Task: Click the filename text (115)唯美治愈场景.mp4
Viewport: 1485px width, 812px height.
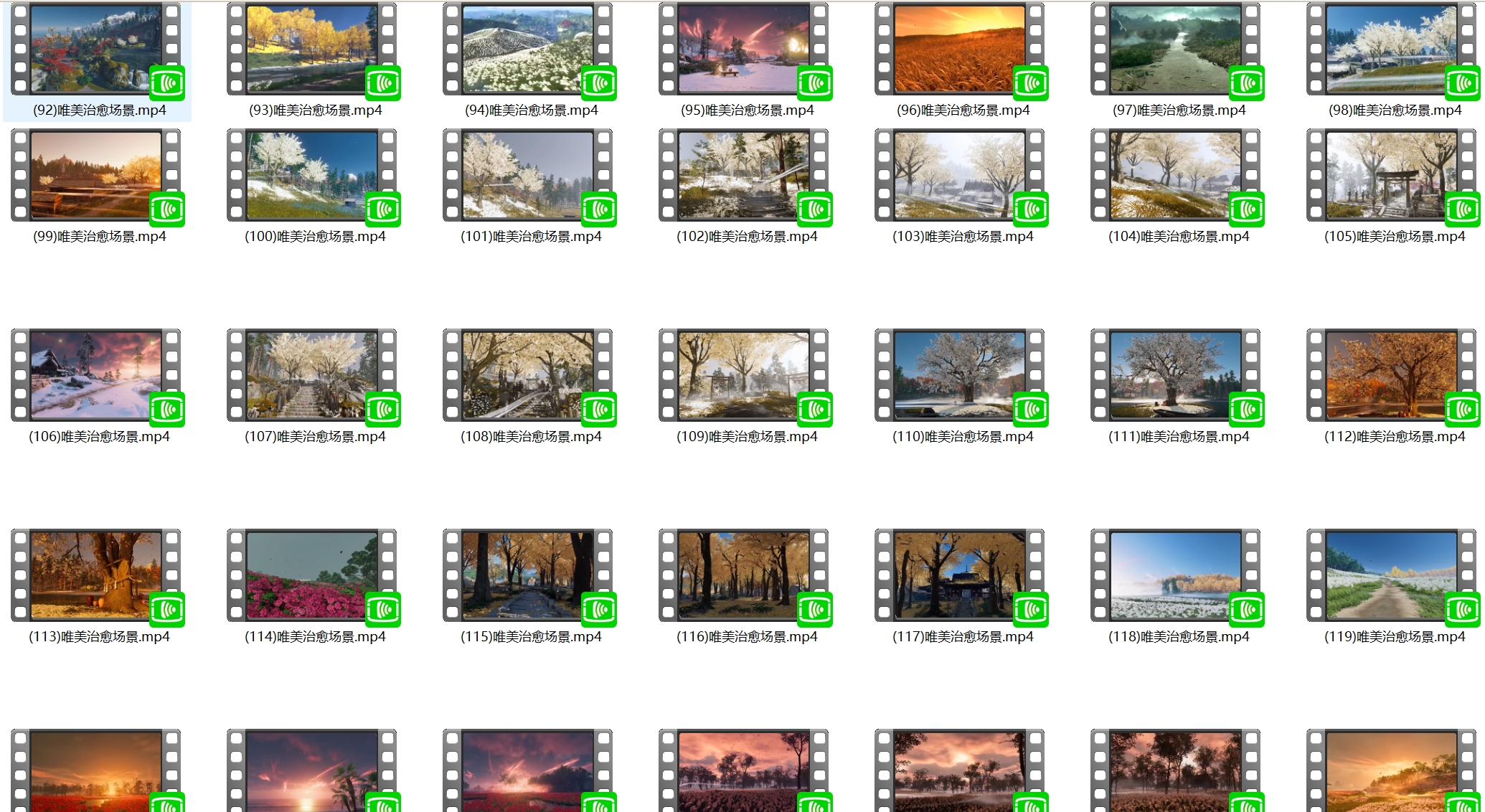Action: click(x=531, y=637)
